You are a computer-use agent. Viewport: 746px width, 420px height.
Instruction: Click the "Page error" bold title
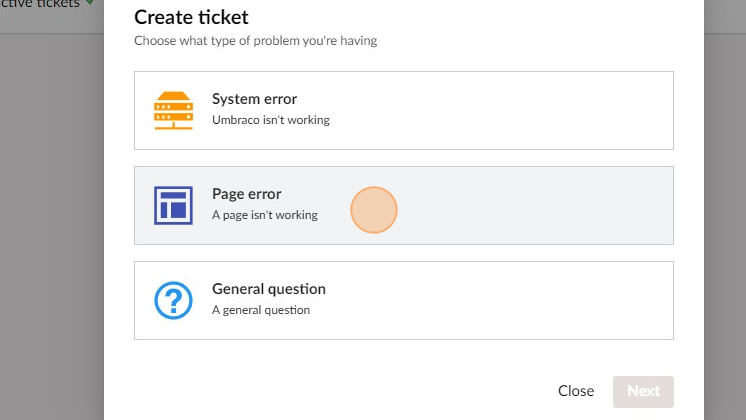tap(246, 194)
